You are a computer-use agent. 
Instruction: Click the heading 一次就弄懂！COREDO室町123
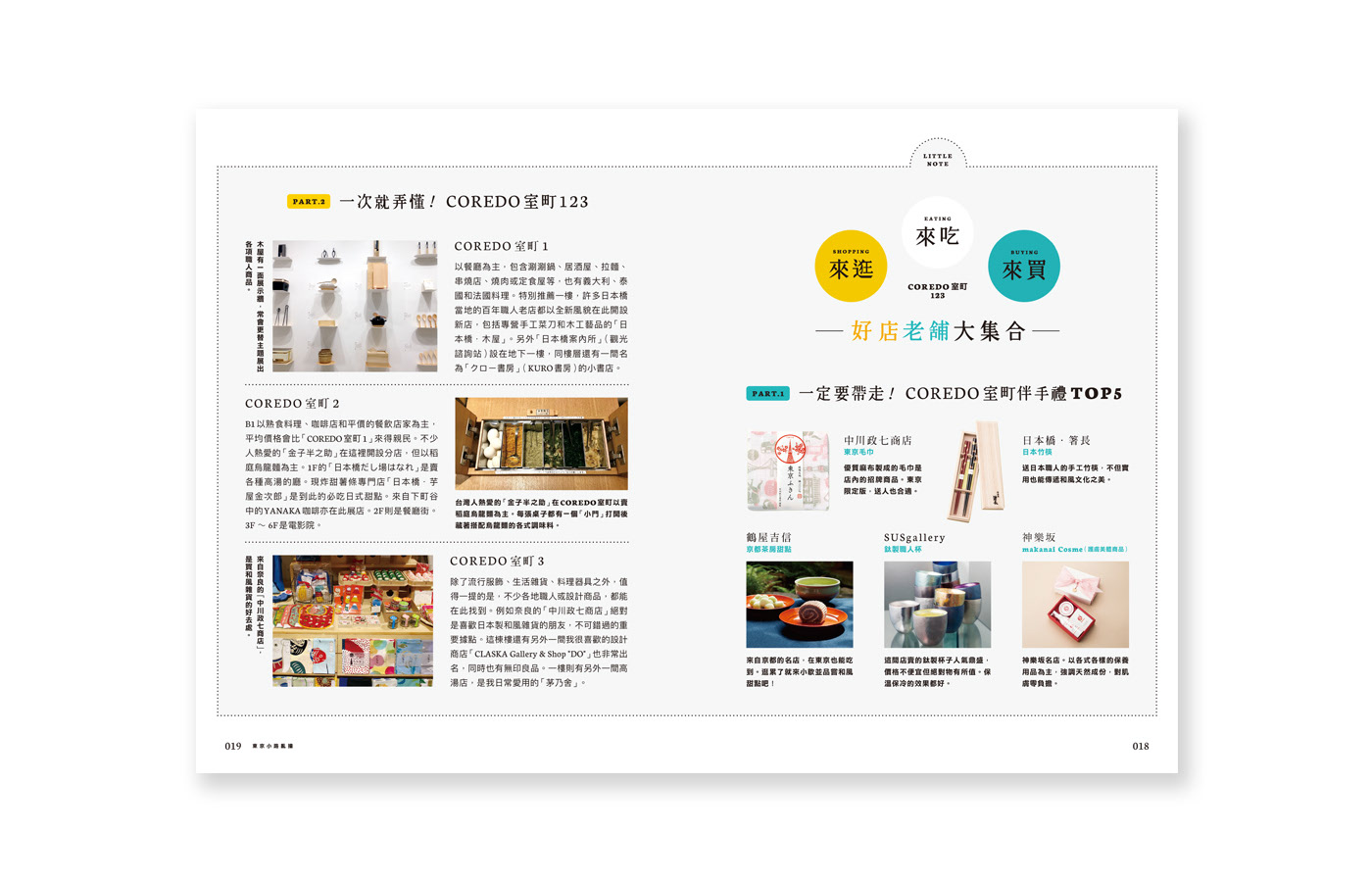click(464, 202)
